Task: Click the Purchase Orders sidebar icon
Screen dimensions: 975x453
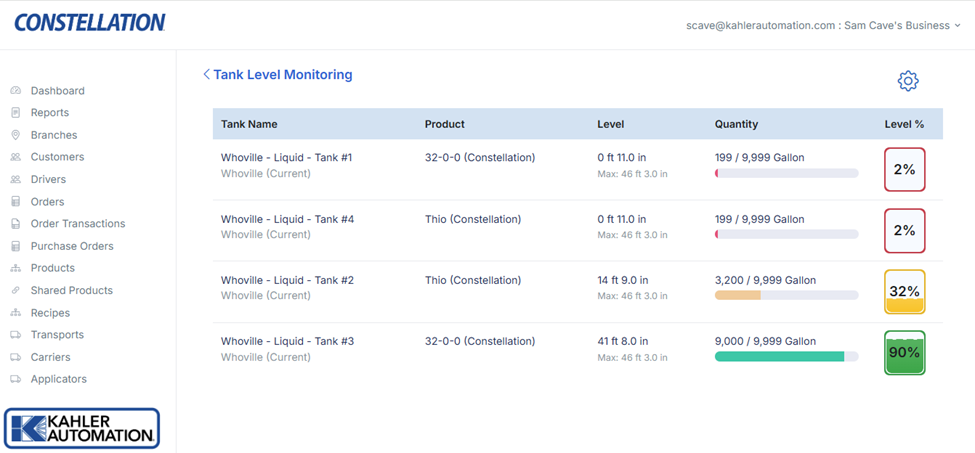Action: 16,246
